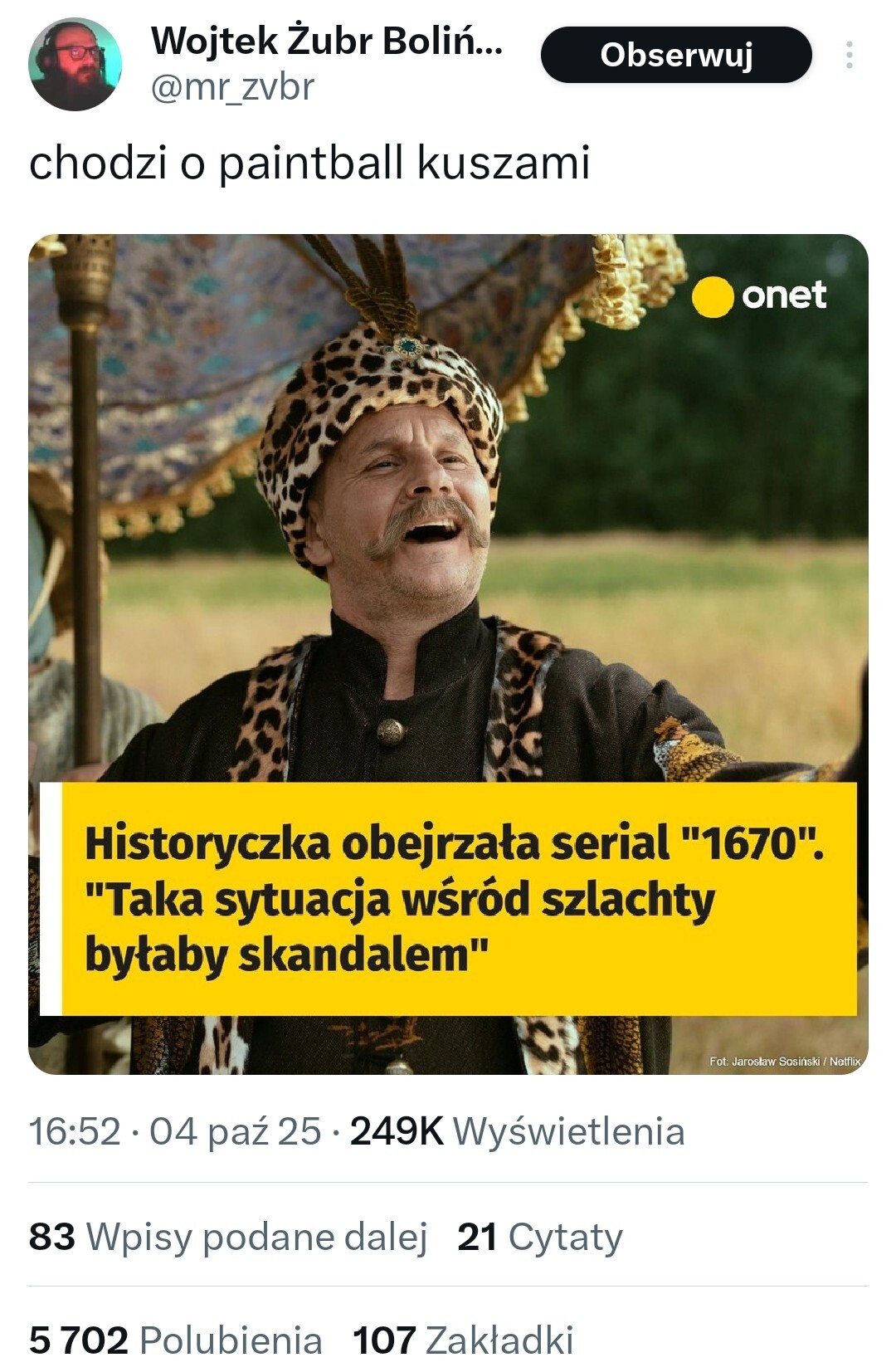Click the photo credit Jarosław Sosiński / Netflix

(x=785, y=1062)
